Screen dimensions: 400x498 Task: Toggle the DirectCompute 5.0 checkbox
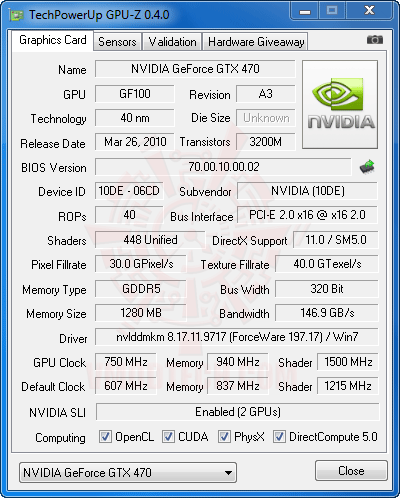point(279,436)
